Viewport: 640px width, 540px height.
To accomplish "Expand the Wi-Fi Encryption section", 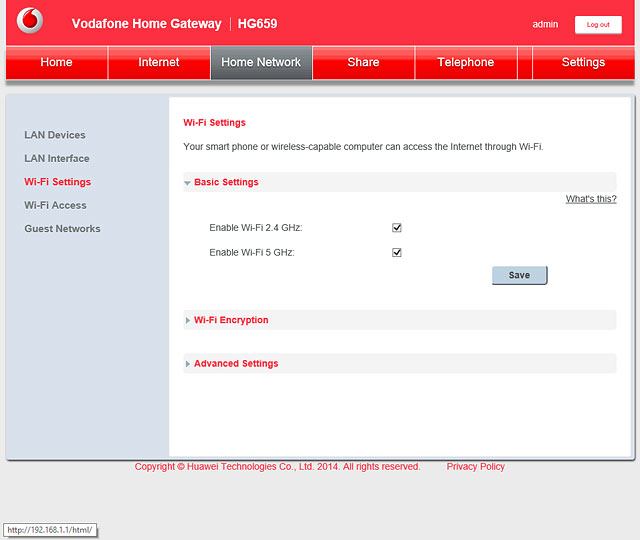I will point(400,320).
